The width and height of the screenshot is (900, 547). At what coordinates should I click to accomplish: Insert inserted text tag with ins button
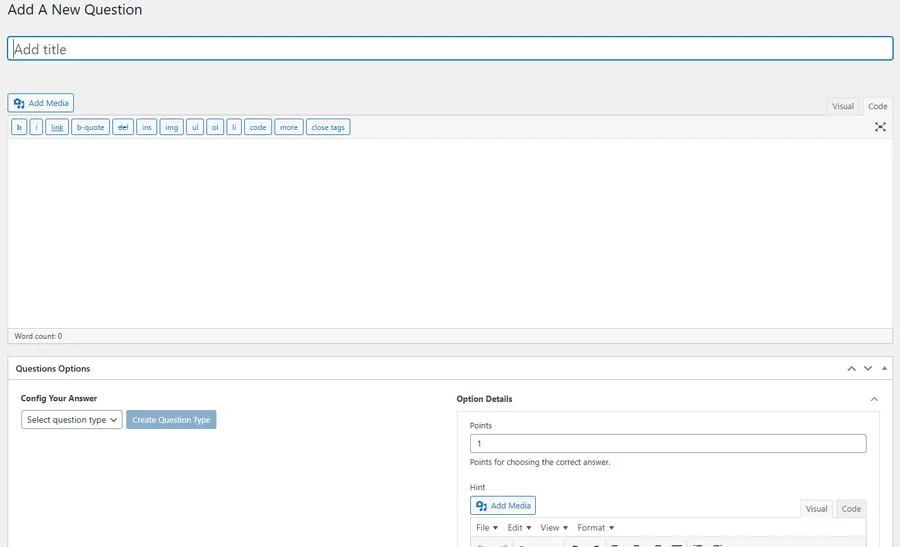click(x=147, y=127)
